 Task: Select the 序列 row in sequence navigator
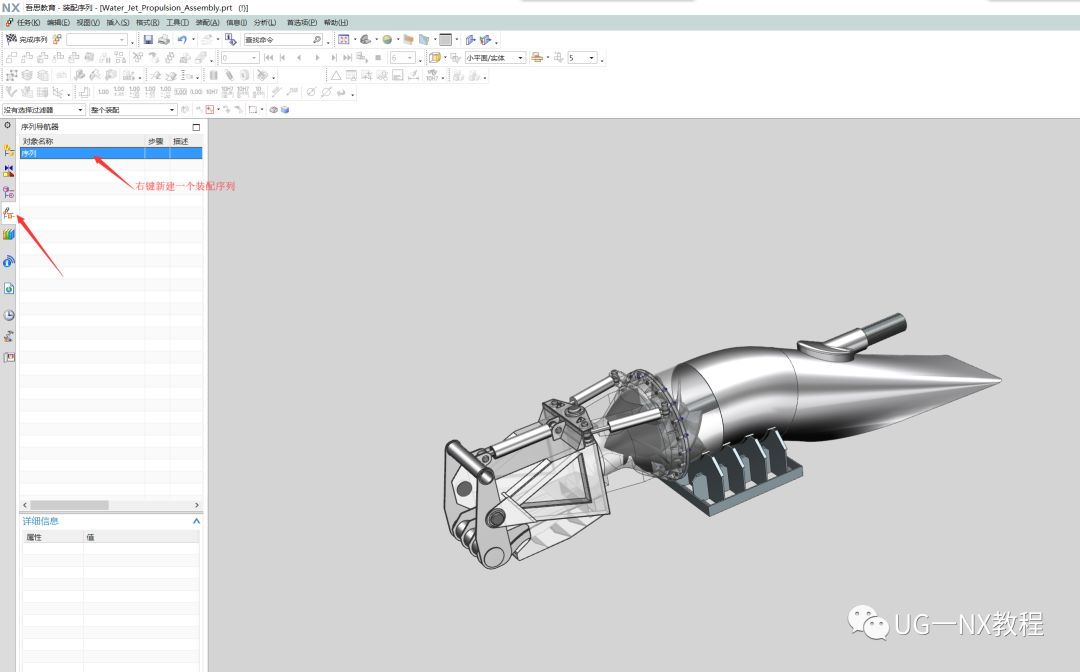pyautogui.click(x=111, y=154)
